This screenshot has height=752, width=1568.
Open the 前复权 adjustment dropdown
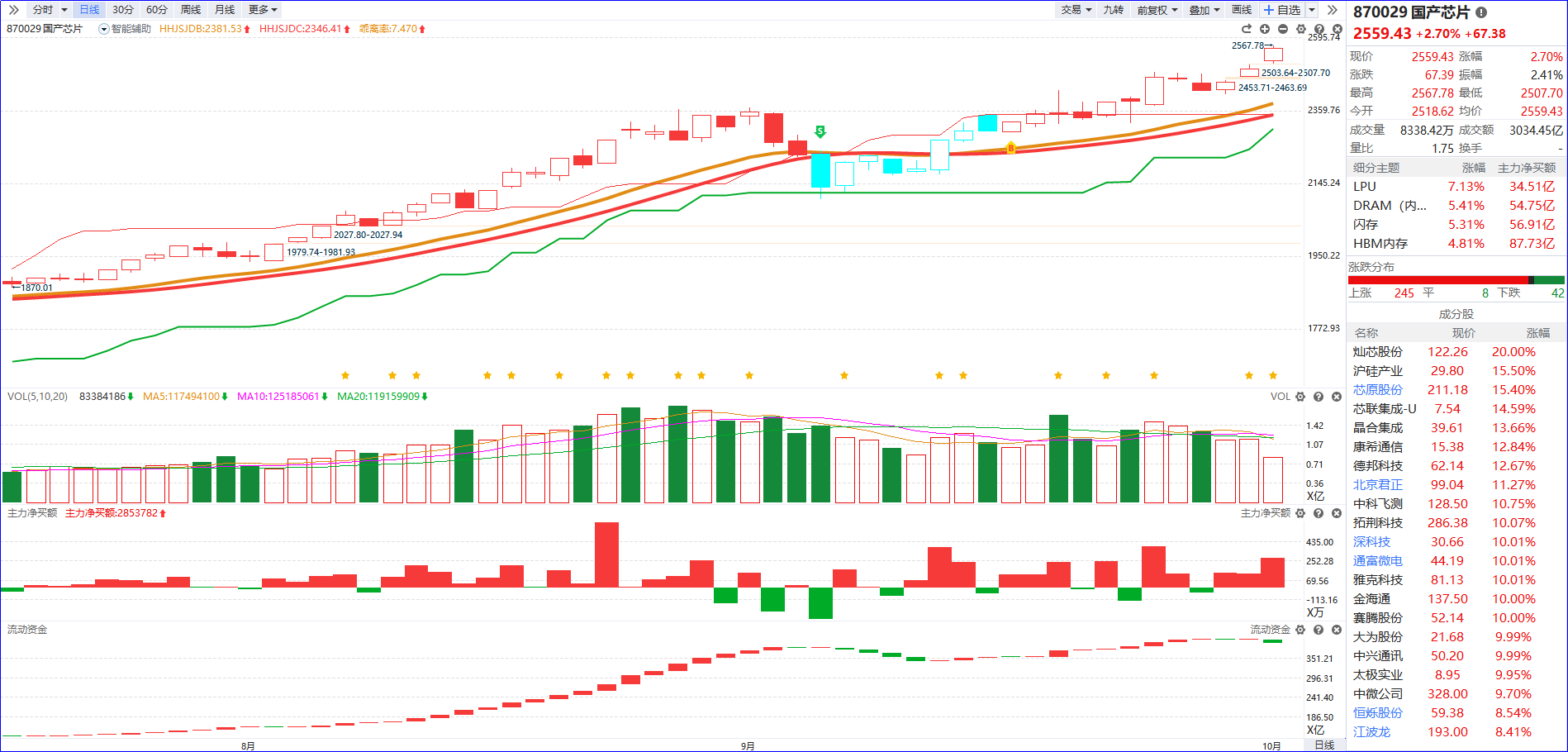click(1157, 10)
